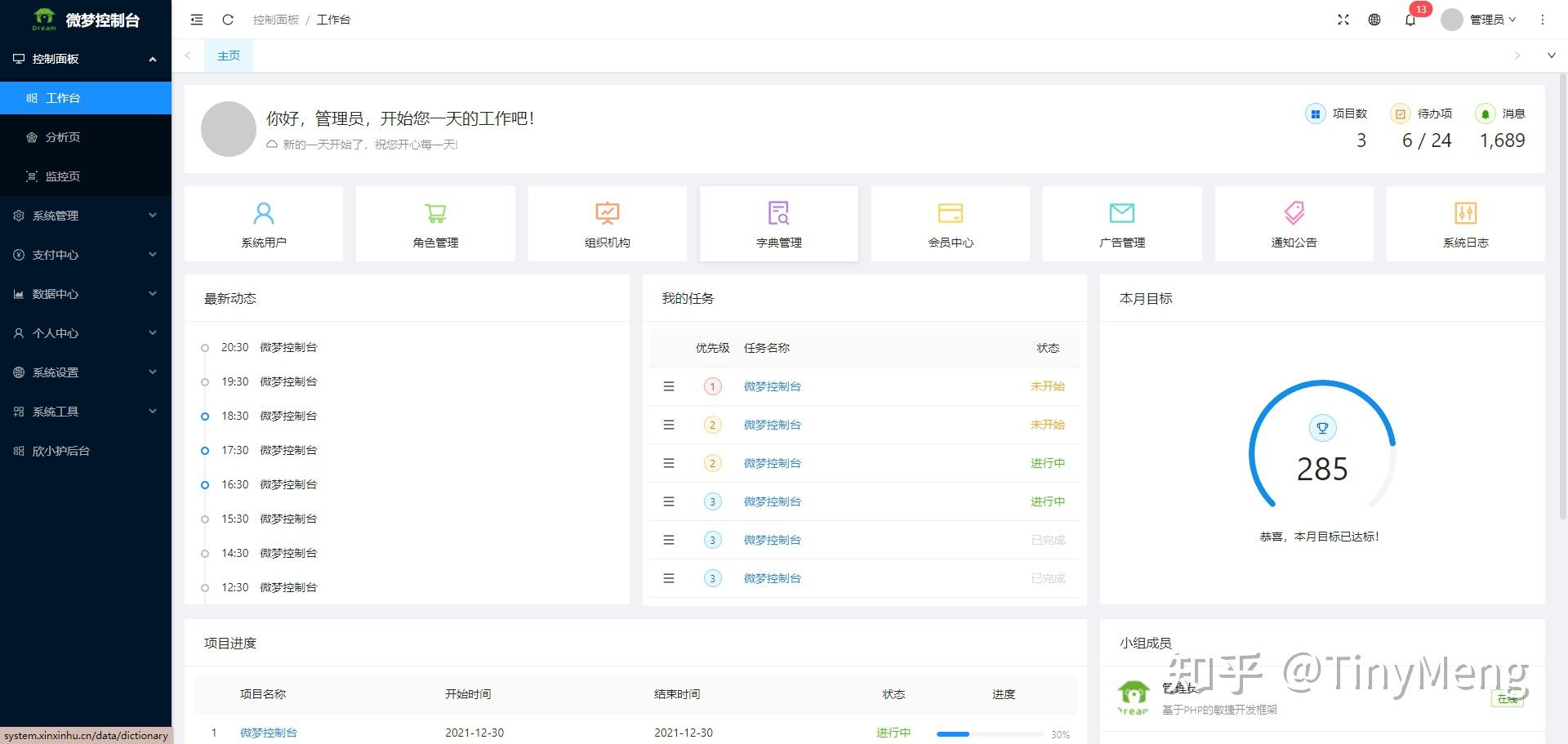Open 组织机构 shortcut card
The image size is (1568, 744).
click(608, 224)
